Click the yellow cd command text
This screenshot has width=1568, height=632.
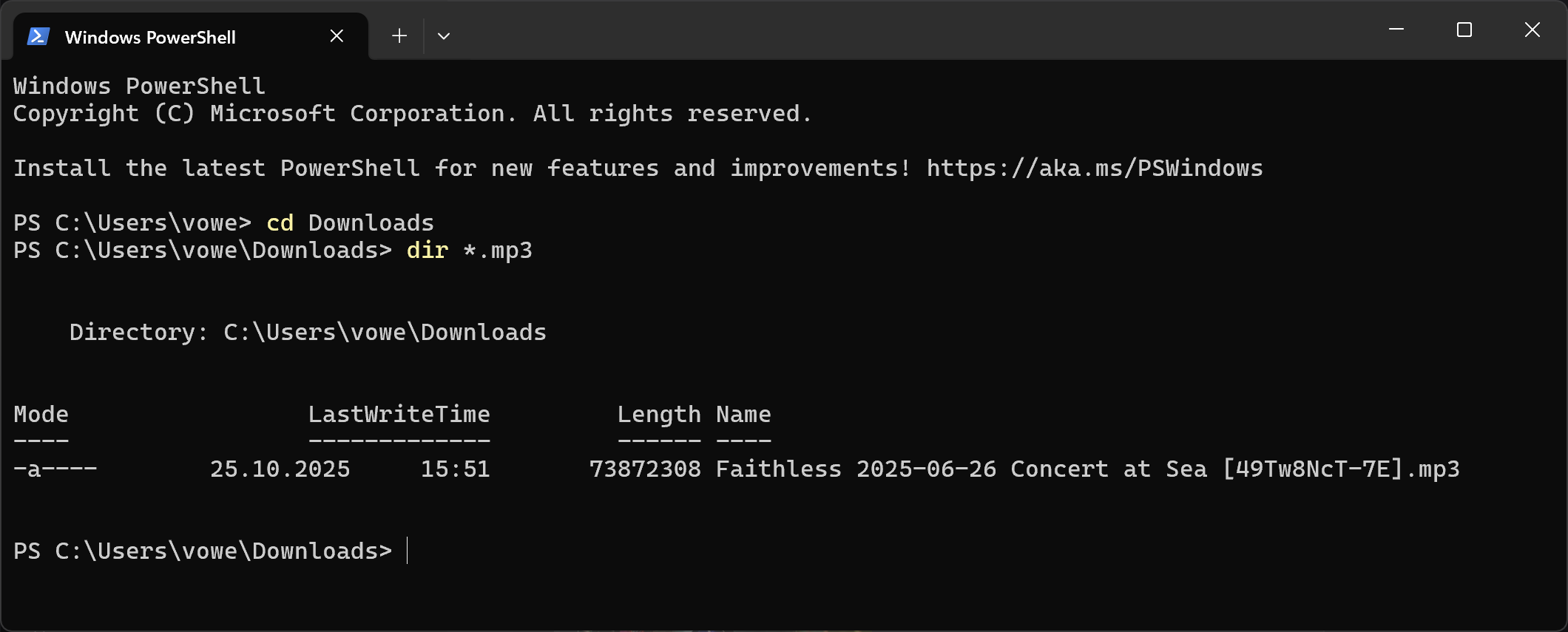click(x=280, y=223)
